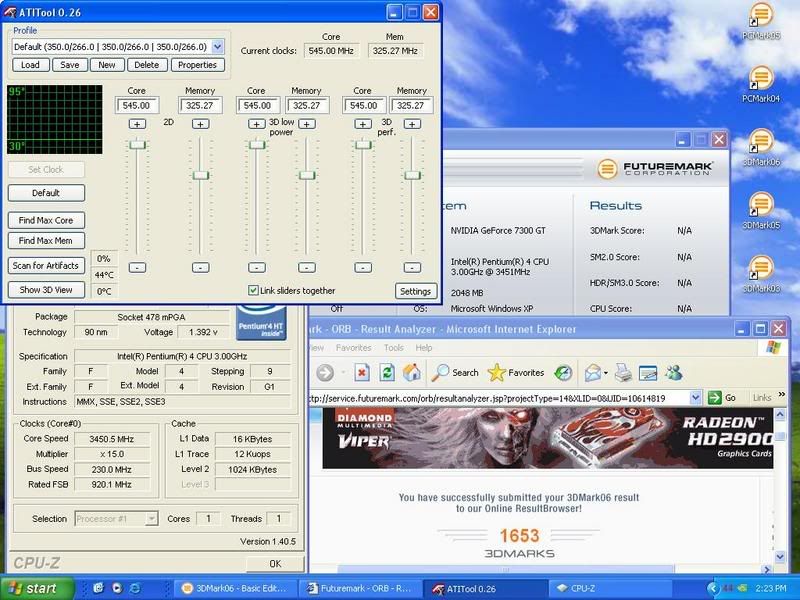Switch to CPU-Z taskbar item
The image size is (800, 600).
[610, 588]
